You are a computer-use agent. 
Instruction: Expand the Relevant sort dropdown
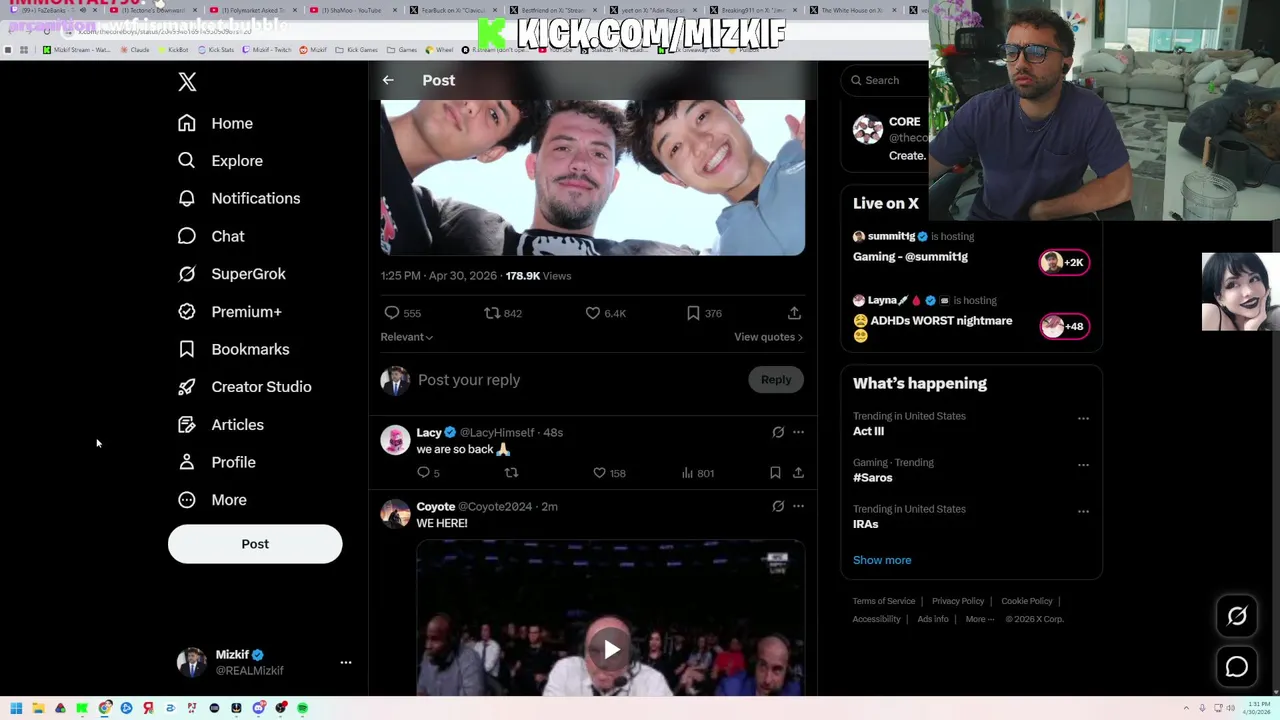(x=406, y=337)
